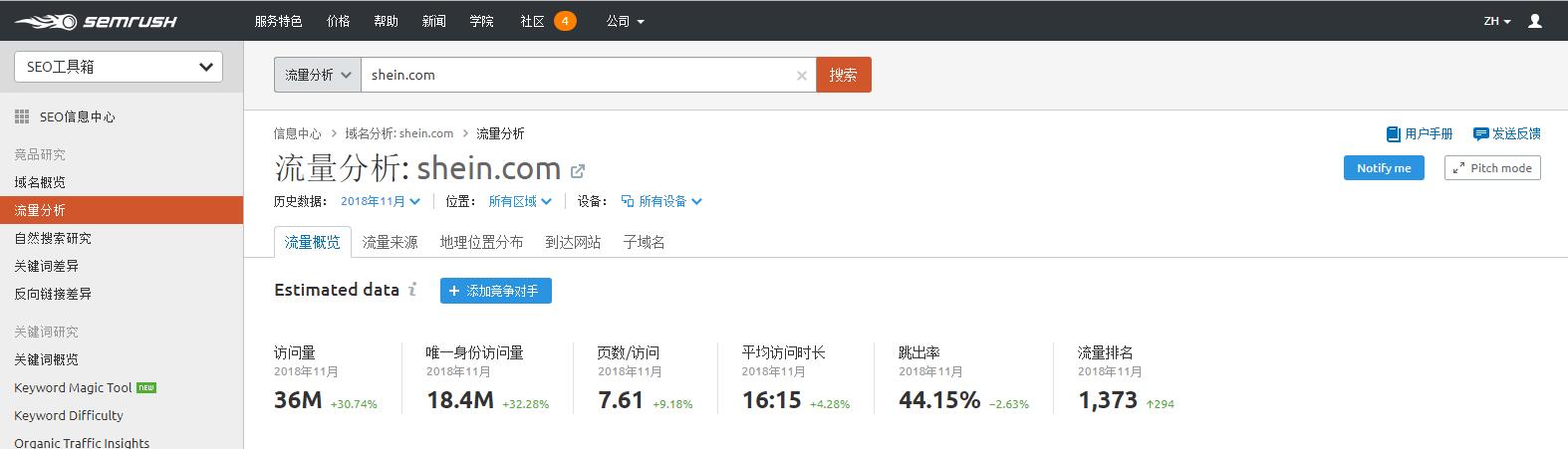Image resolution: width=1568 pixels, height=449 pixels.
Task: Click the Estimated data info icon
Action: pos(412,290)
